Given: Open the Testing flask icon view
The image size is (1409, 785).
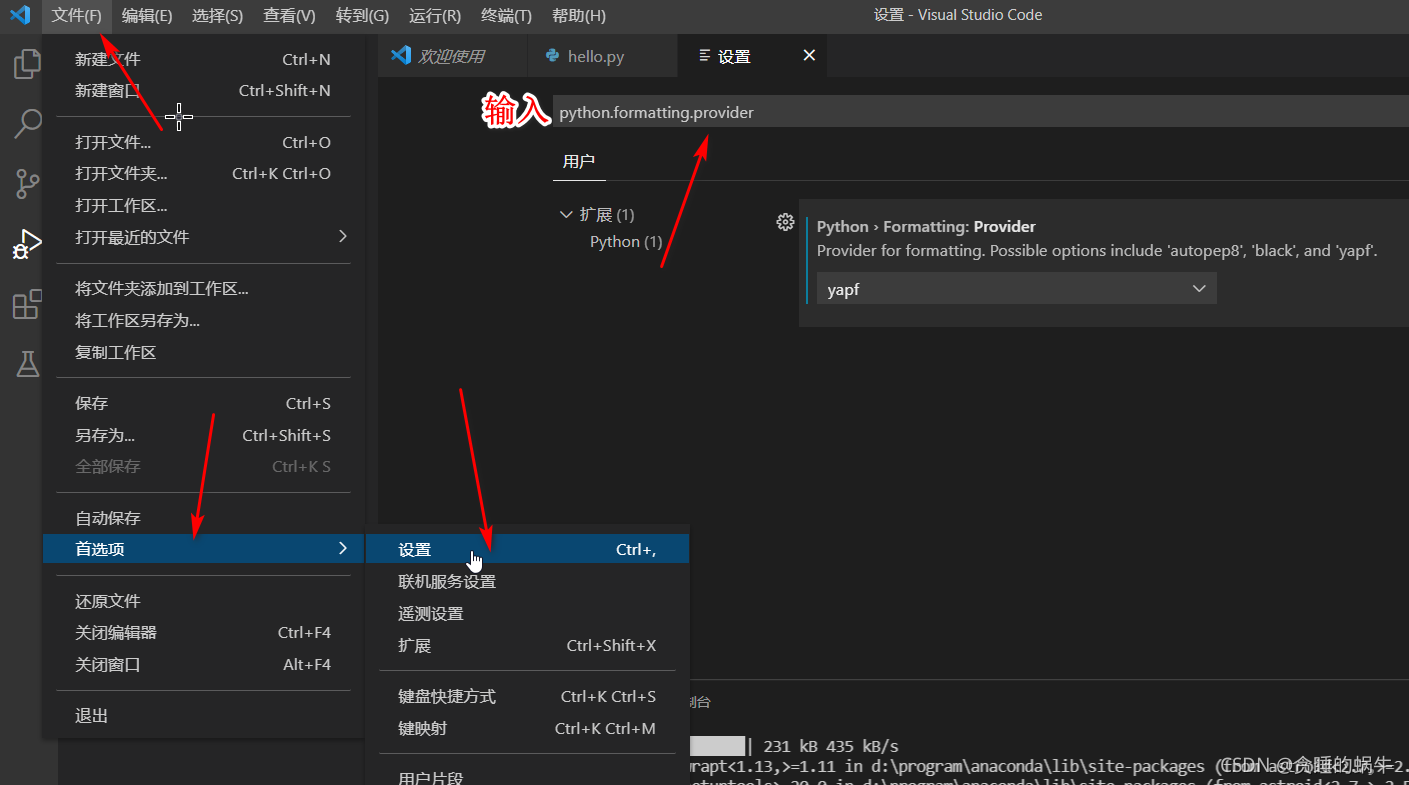Looking at the screenshot, I should click(x=27, y=363).
